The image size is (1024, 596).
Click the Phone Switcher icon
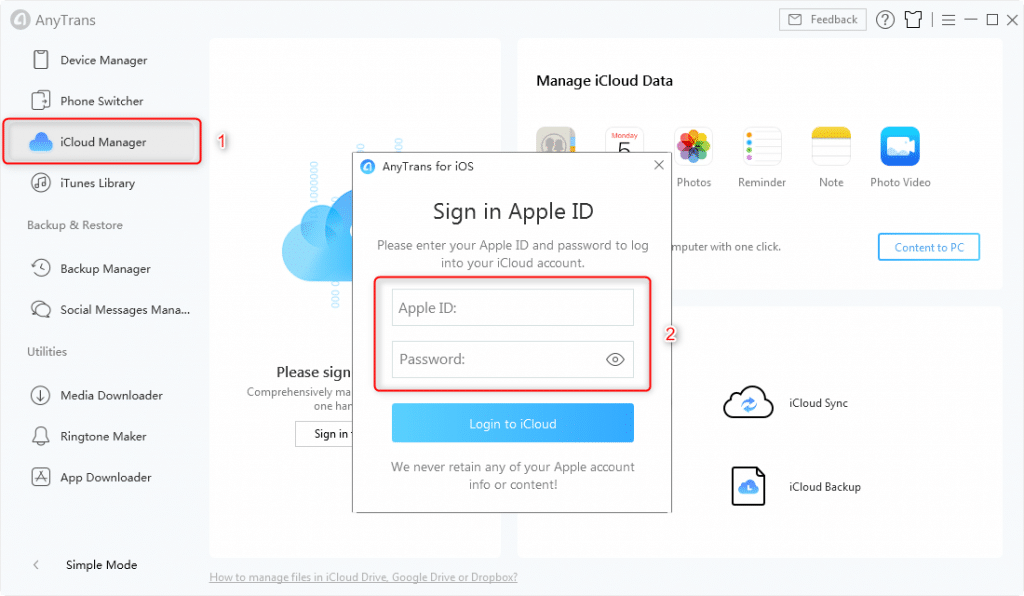click(x=40, y=101)
